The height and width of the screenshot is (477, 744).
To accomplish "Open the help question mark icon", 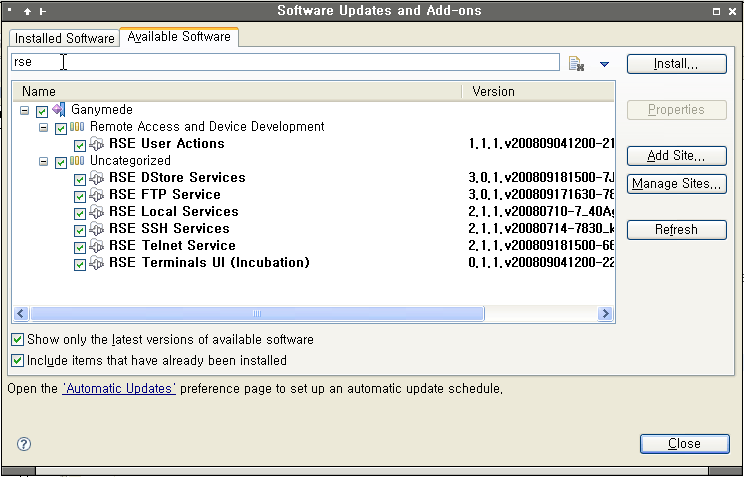I will pyautogui.click(x=24, y=444).
